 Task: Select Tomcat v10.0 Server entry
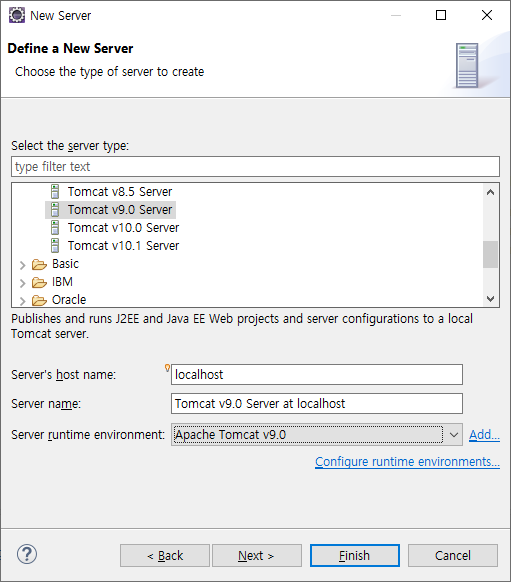(123, 228)
